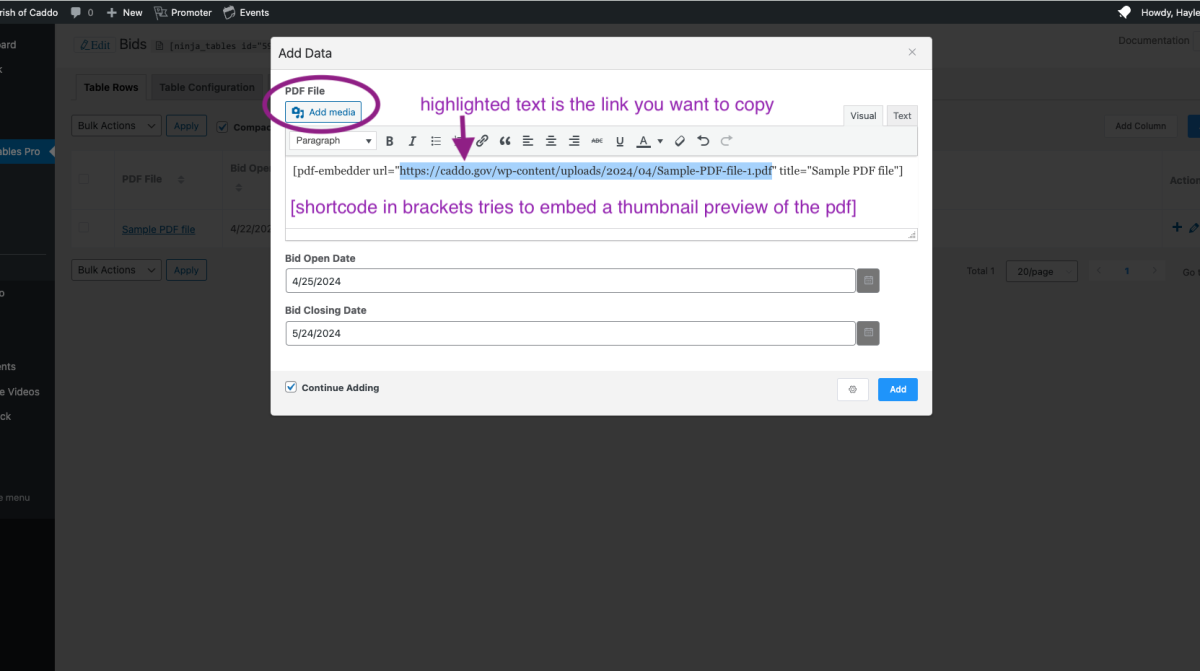
Task: Open the Paragraph format dropdown
Action: click(333, 141)
